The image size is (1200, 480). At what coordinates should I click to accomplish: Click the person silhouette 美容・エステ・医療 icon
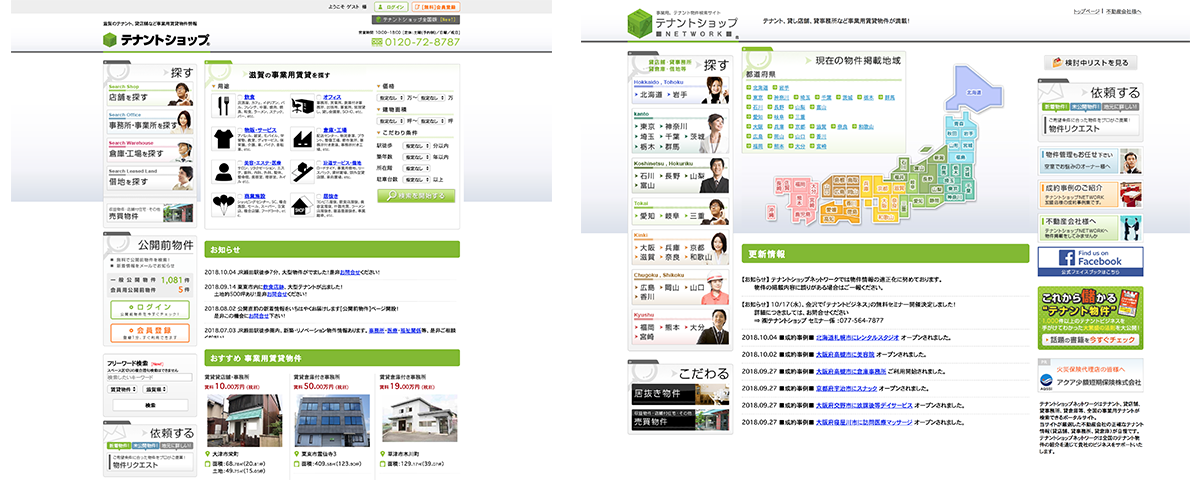(223, 171)
